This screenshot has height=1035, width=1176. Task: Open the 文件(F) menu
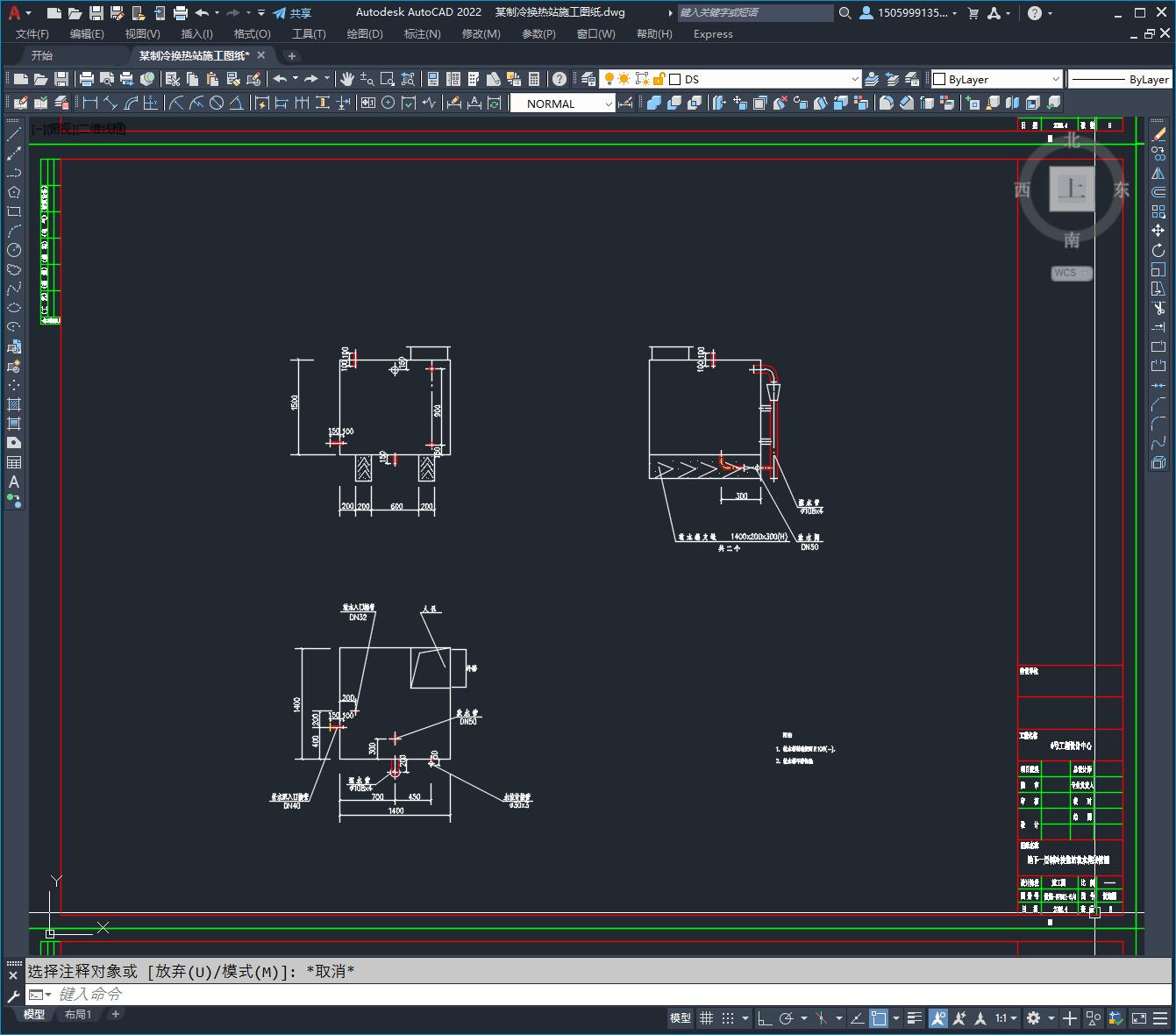[32, 33]
